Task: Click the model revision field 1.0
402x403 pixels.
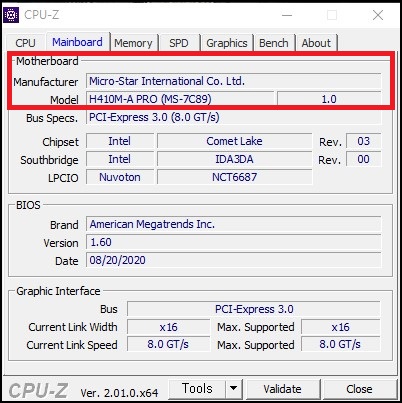Action: coord(329,99)
